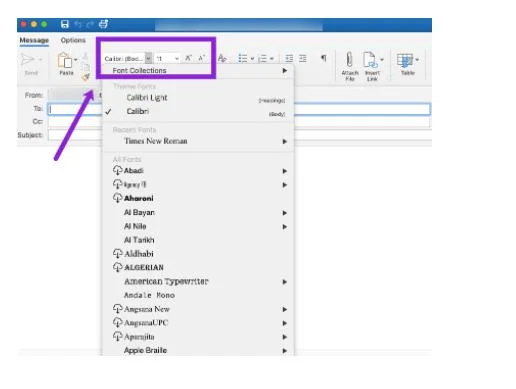Open the font size dropdown
Image resolution: width=516 pixels, height=389 pixels.
click(x=177, y=59)
